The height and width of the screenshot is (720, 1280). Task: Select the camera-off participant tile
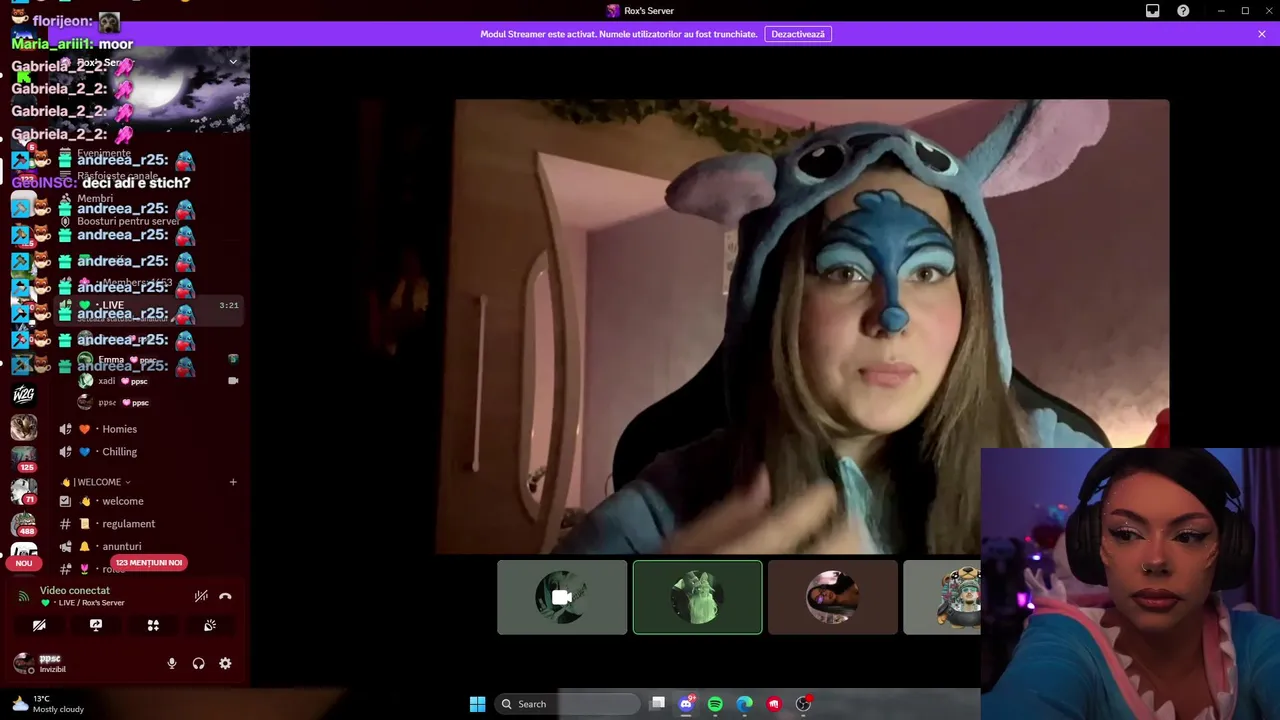pyautogui.click(x=562, y=597)
